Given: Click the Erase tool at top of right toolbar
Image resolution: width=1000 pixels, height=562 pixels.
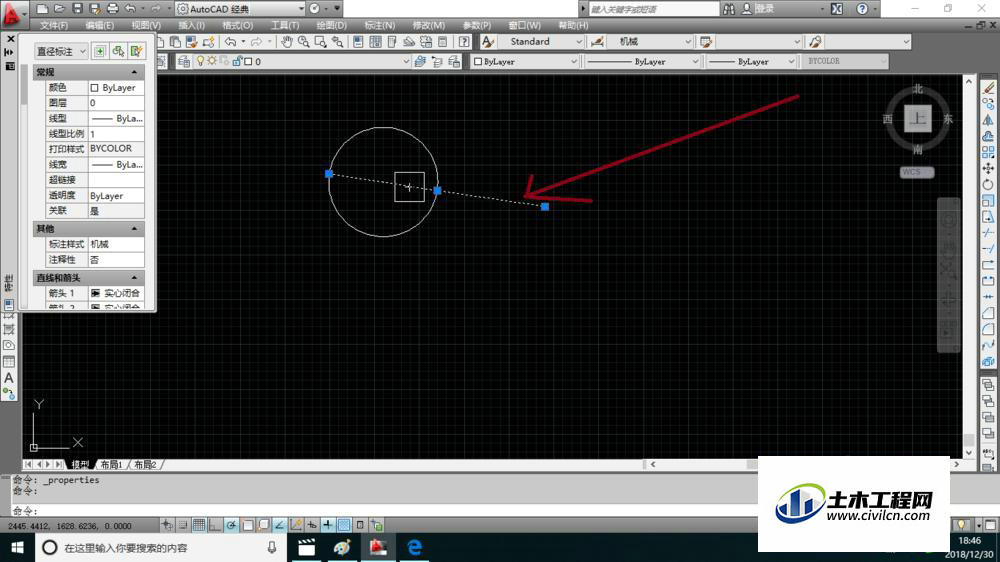Looking at the screenshot, I should pos(988,88).
